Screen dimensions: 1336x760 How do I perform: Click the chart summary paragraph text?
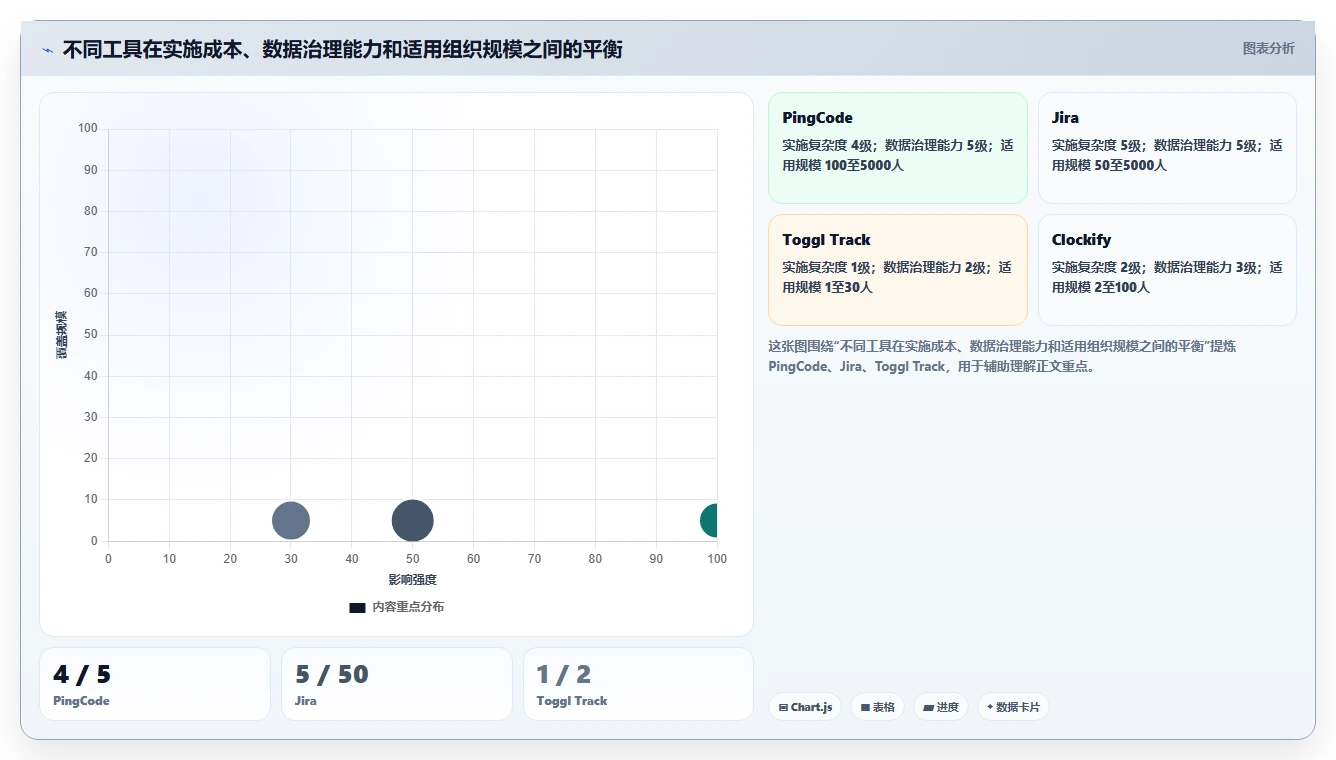coord(1003,356)
